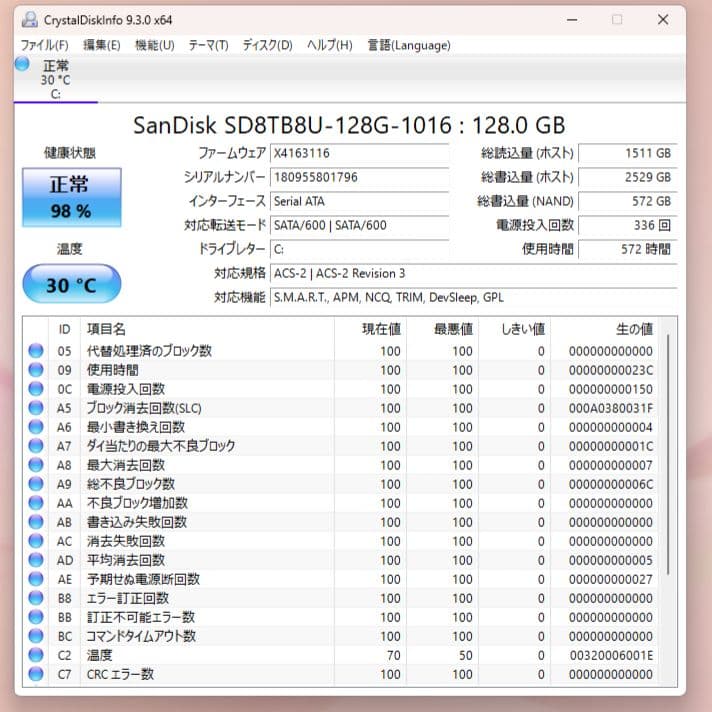Screen dimensions: 712x712
Task: Click the status circle for row B8
Action: tap(36, 598)
